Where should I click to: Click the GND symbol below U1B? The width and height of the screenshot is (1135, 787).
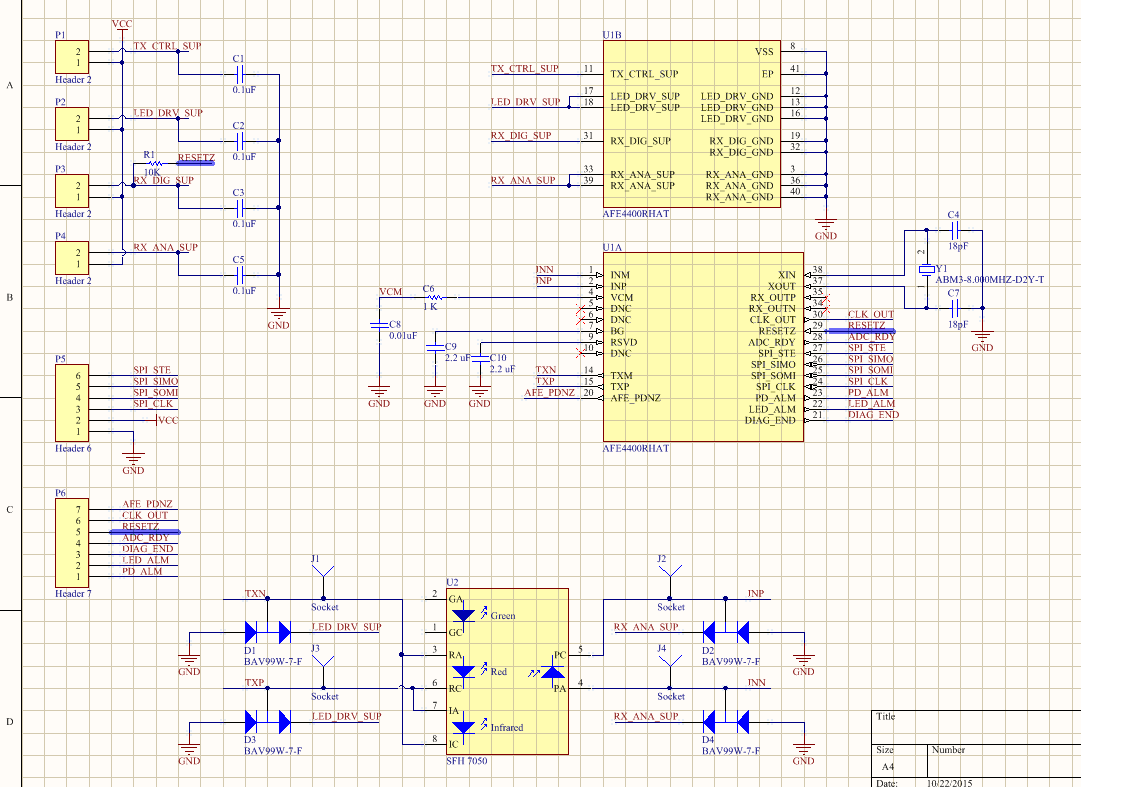click(x=824, y=225)
